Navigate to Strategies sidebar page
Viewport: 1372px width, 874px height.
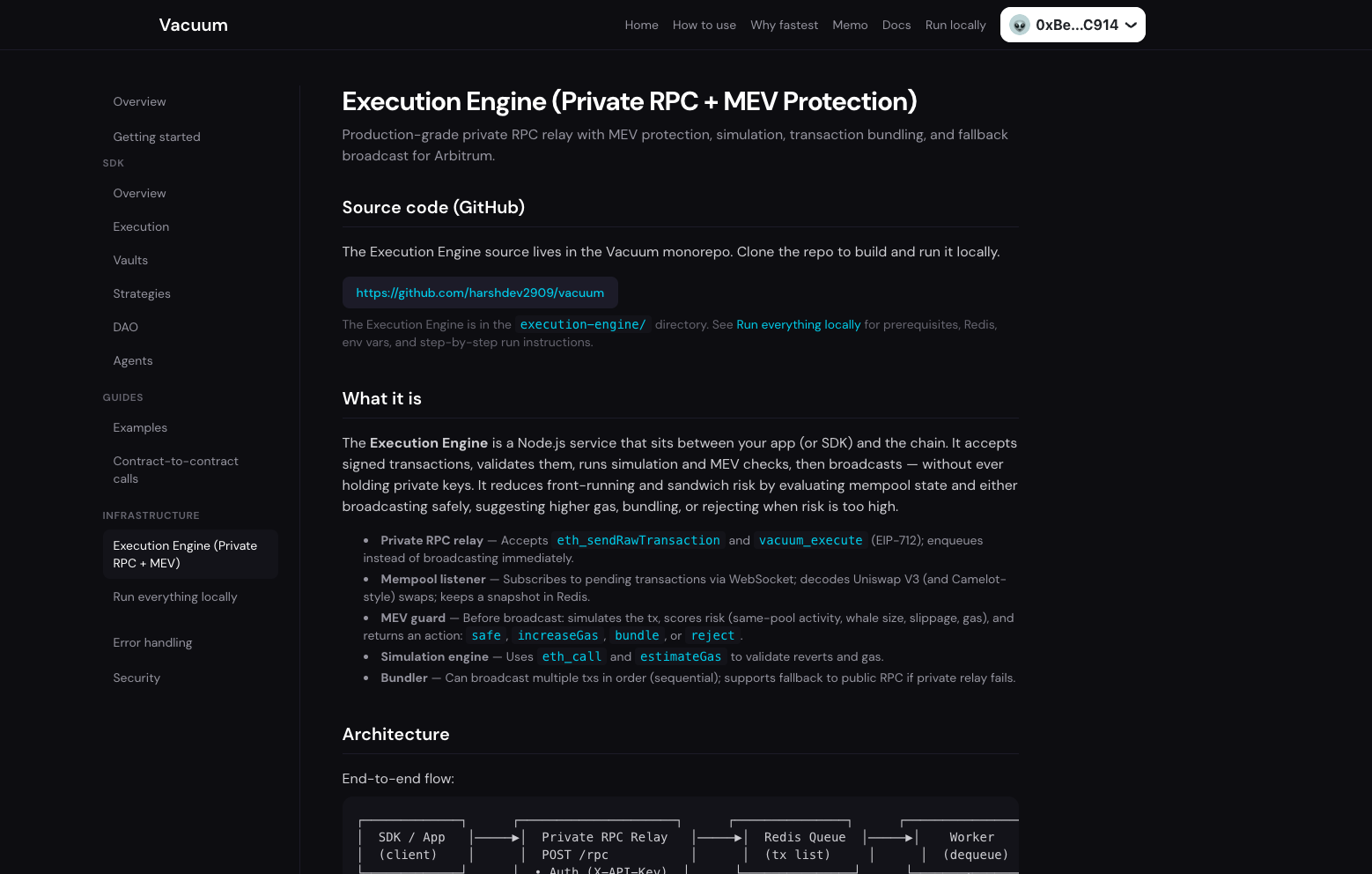click(142, 293)
